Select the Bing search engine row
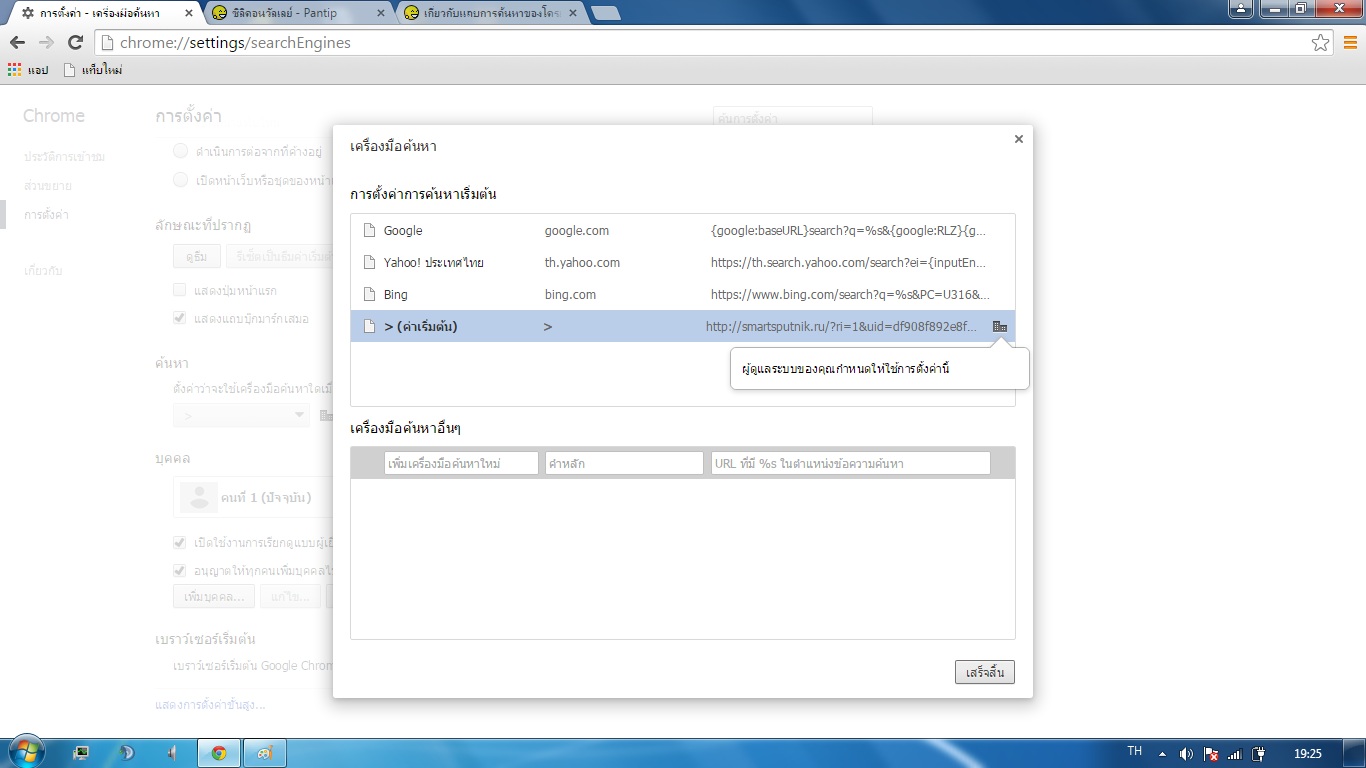The height and width of the screenshot is (768, 1366). (683, 294)
